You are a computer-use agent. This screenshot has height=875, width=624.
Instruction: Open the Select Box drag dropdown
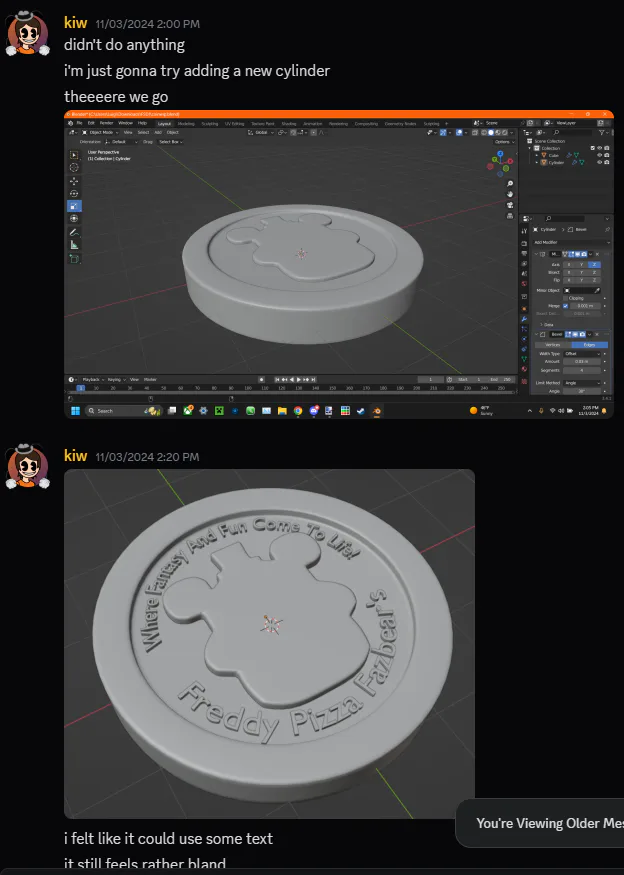coord(171,142)
